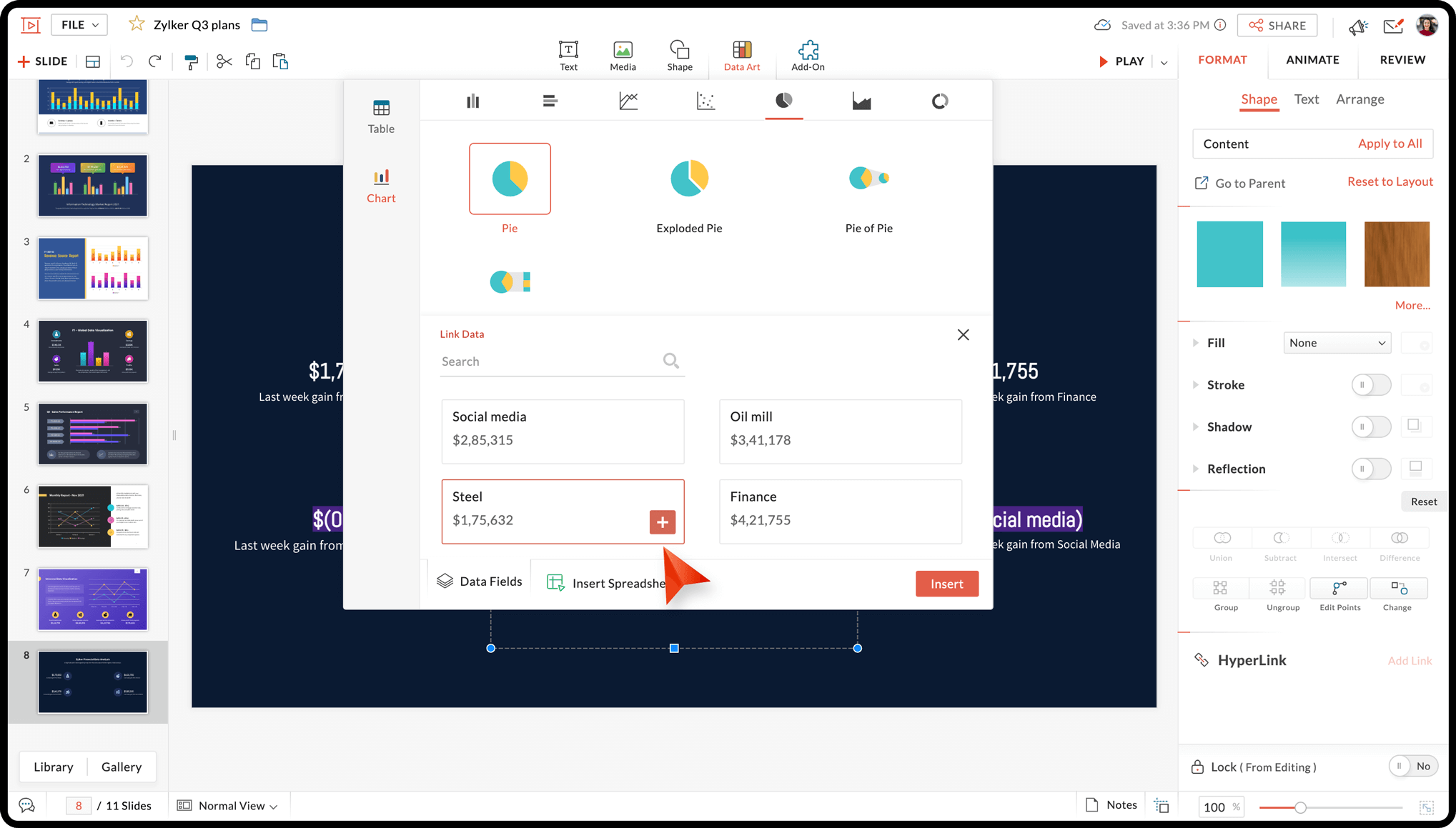Image resolution: width=1456 pixels, height=828 pixels.
Task: Expand the Stroke section
Action: (1195, 384)
